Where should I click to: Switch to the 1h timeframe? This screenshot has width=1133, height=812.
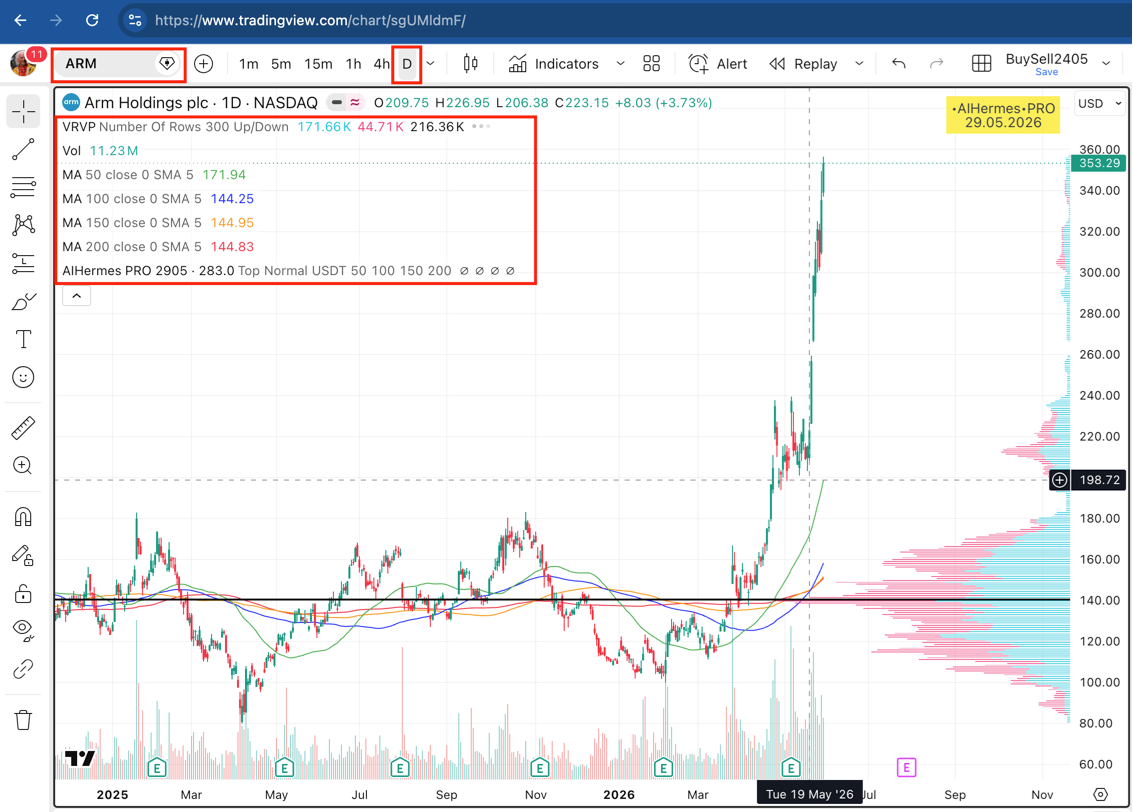click(x=353, y=64)
